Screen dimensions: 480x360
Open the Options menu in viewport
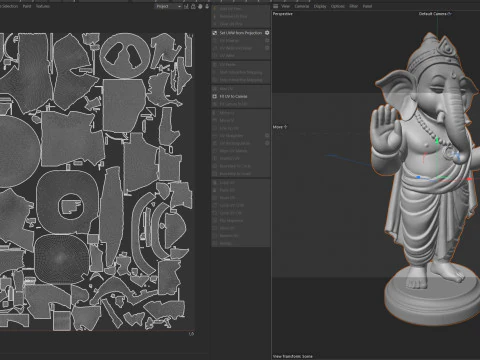pyautogui.click(x=338, y=6)
